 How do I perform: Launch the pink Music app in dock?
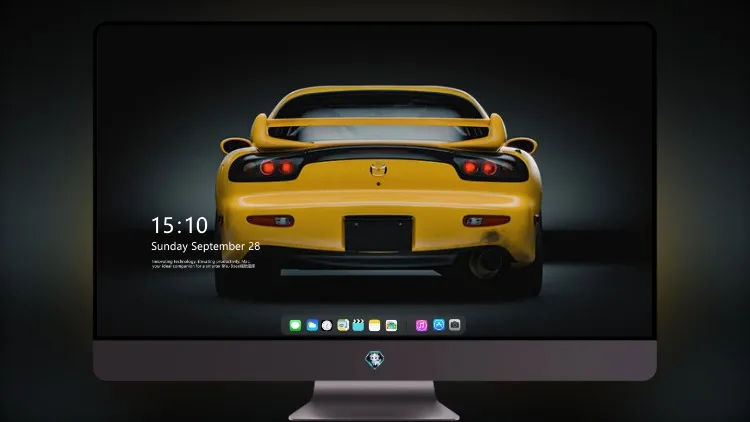(x=421, y=325)
